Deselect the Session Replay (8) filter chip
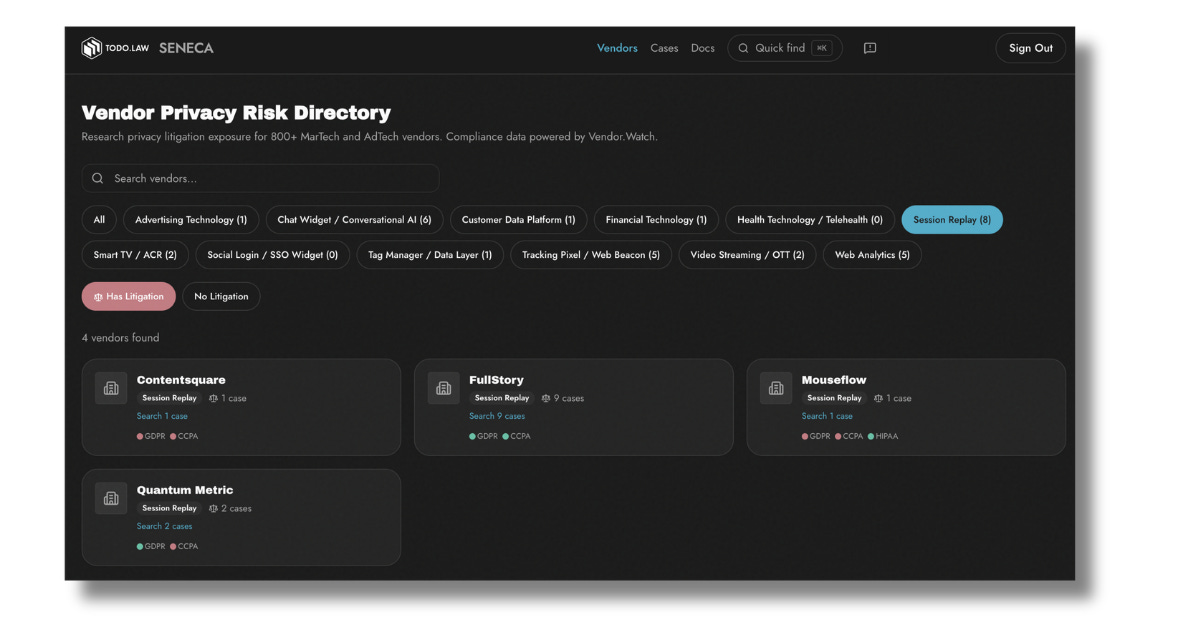 click(952, 220)
